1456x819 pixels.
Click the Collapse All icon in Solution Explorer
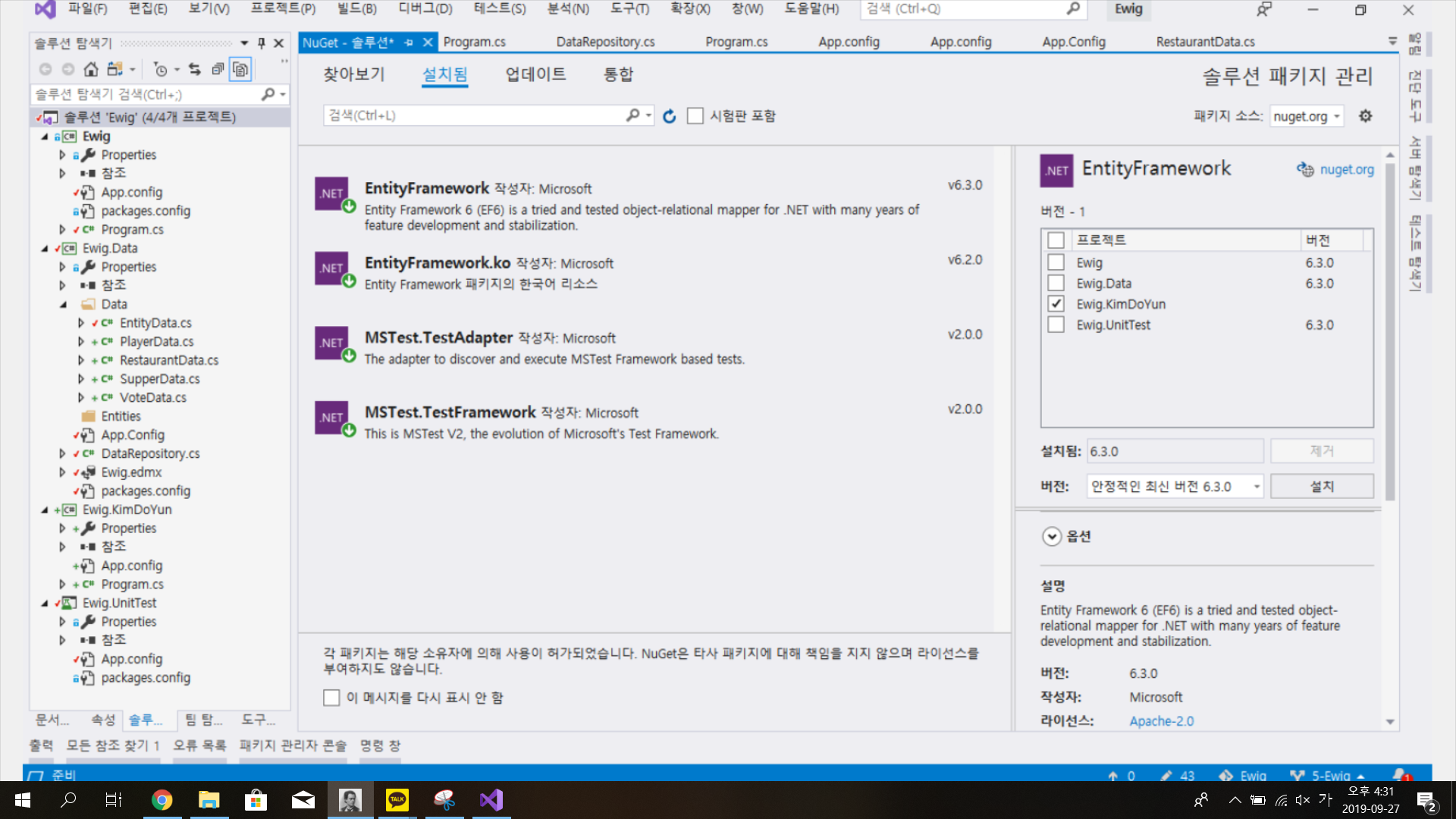pyautogui.click(x=218, y=70)
